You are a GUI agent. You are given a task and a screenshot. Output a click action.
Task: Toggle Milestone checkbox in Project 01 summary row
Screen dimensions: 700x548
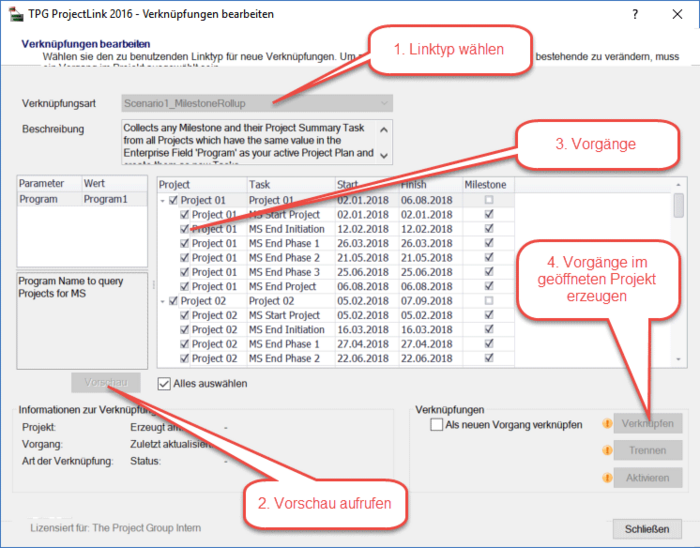tap(489, 199)
